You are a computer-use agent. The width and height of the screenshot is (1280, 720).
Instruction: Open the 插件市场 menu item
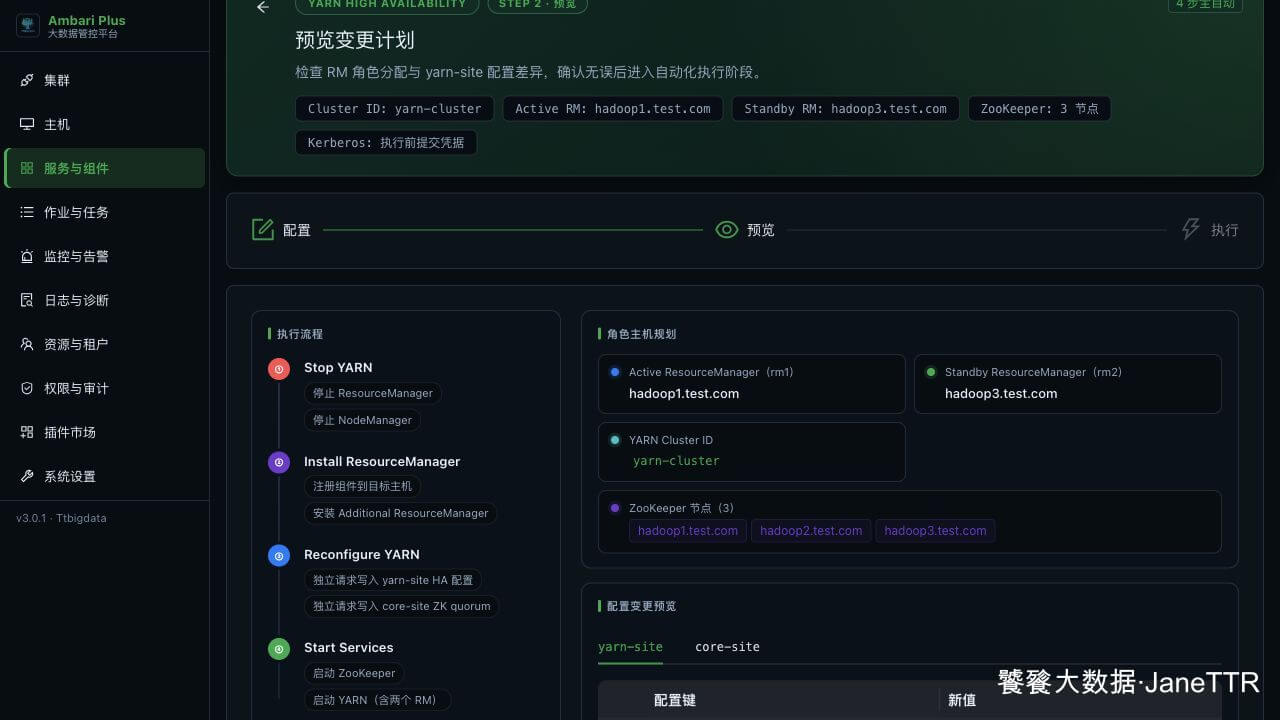[x=105, y=432]
